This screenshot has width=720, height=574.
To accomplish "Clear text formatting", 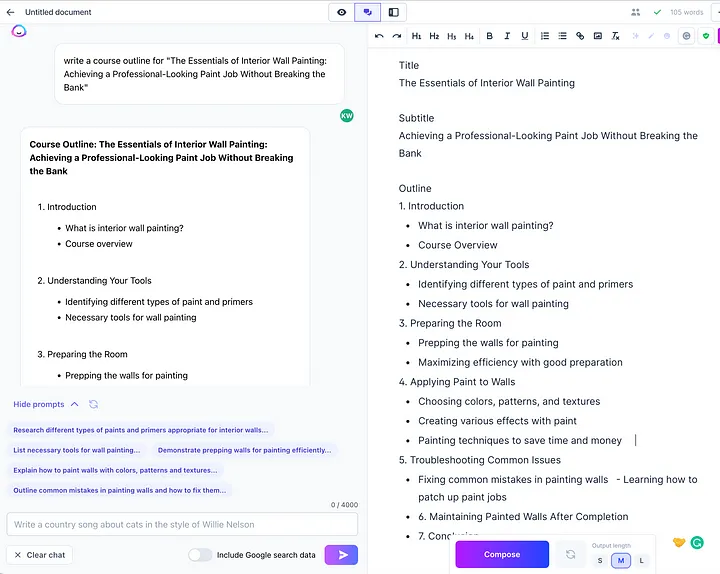I will pos(615,36).
